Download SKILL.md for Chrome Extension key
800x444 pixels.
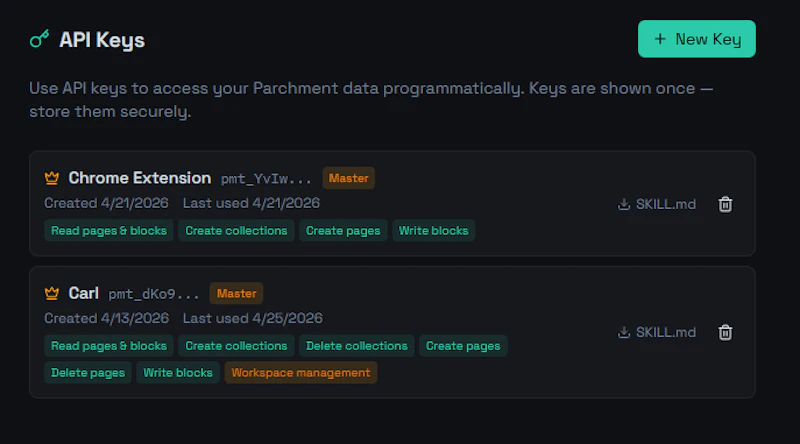[x=657, y=204]
